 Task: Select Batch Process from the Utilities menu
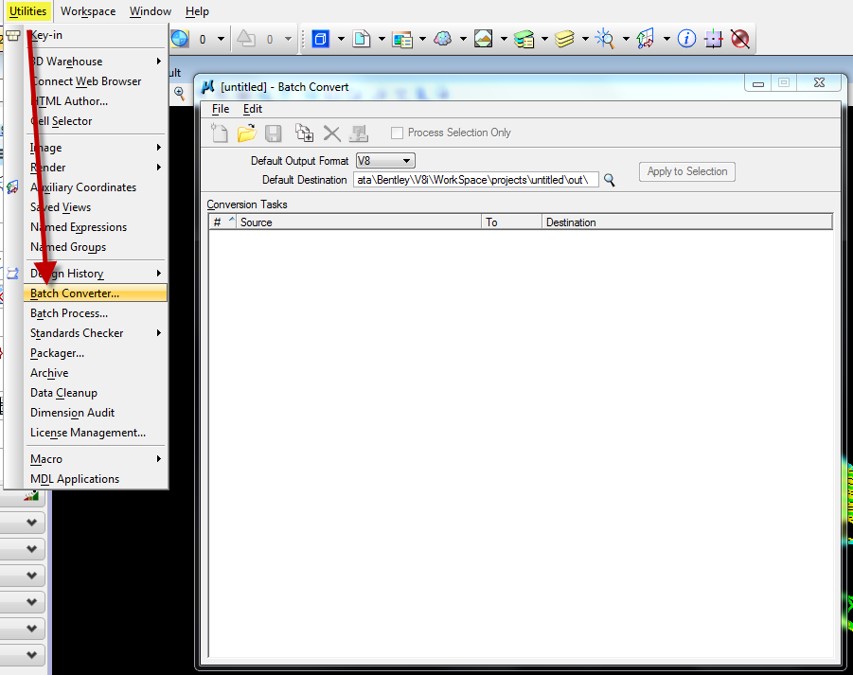pyautogui.click(x=70, y=313)
